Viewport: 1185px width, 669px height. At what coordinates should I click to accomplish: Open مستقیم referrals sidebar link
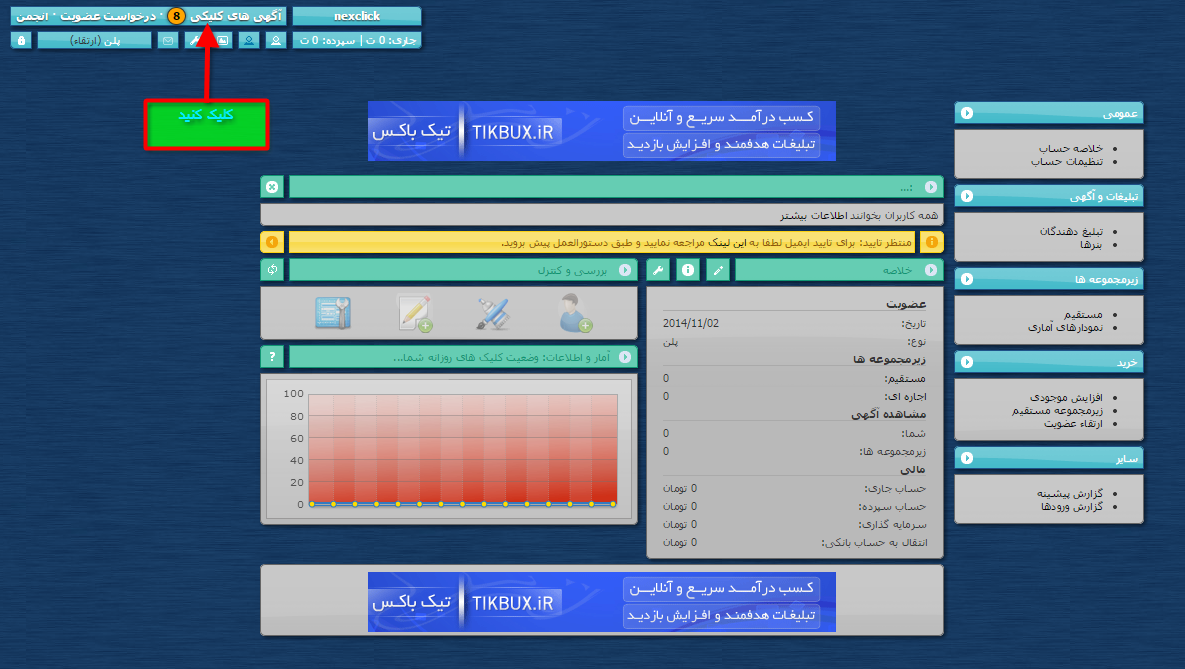click(x=1084, y=314)
